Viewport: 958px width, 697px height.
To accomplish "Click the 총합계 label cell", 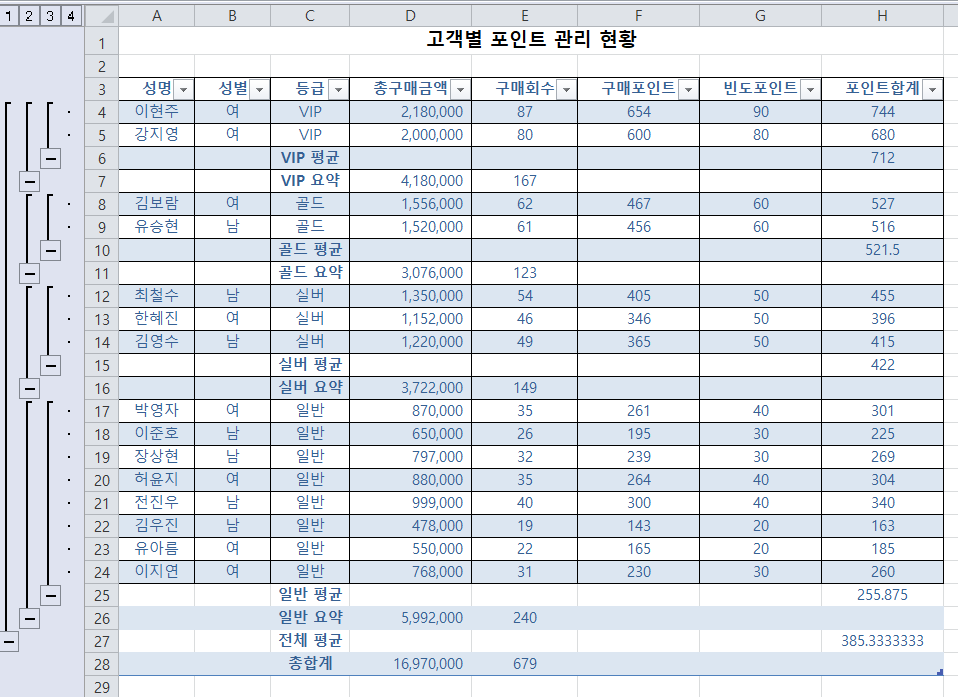I will 310,663.
